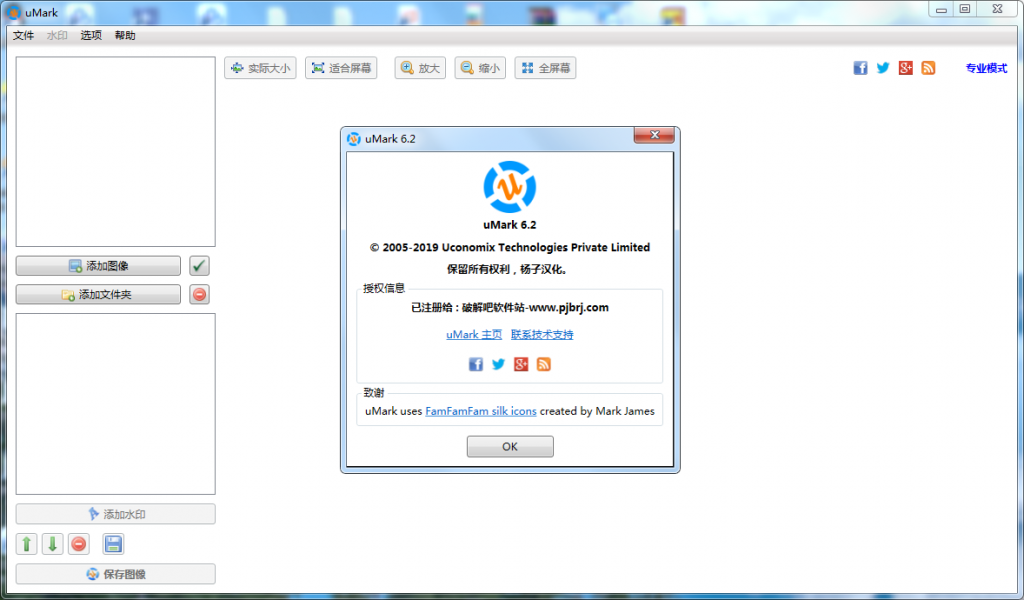Open the 帮助 menu
This screenshot has height=600, width=1024.
click(x=125, y=35)
